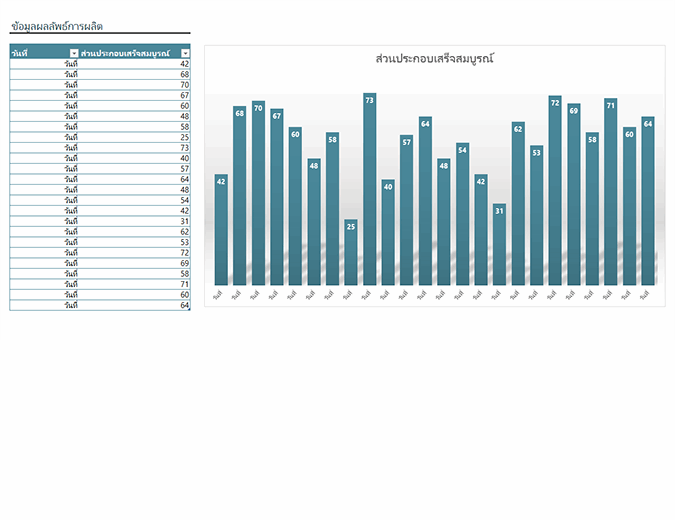Select the tallest chart bar labeled 73
The height and width of the screenshot is (520, 675).
[x=369, y=188]
